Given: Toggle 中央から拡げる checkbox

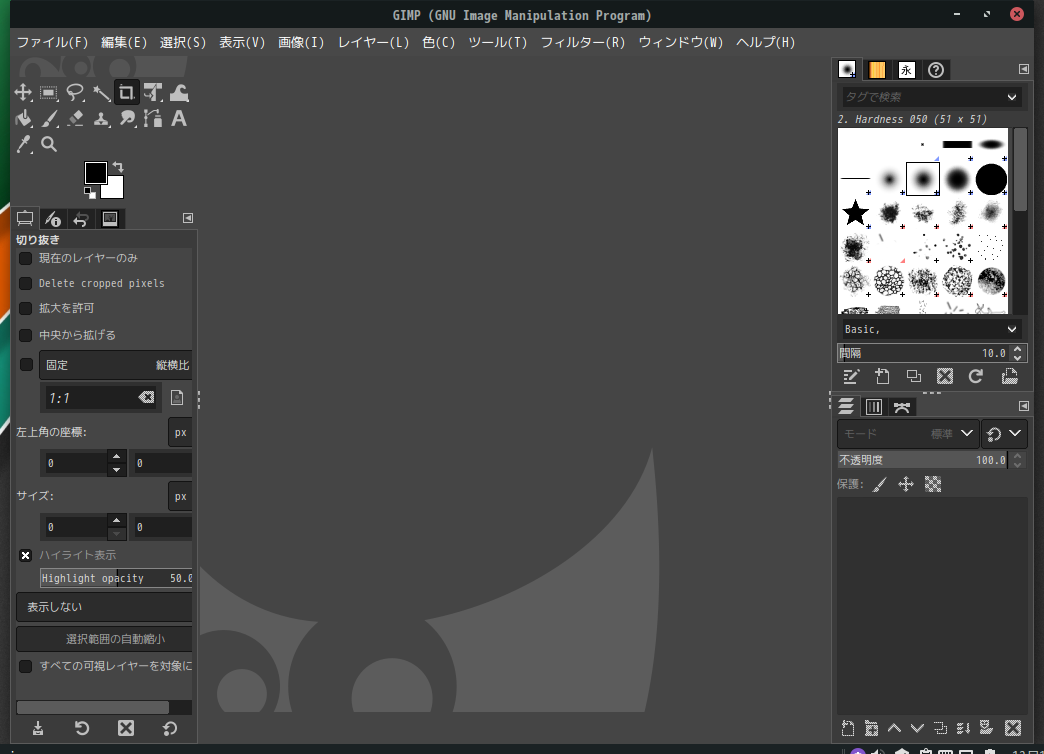Looking at the screenshot, I should 25,335.
